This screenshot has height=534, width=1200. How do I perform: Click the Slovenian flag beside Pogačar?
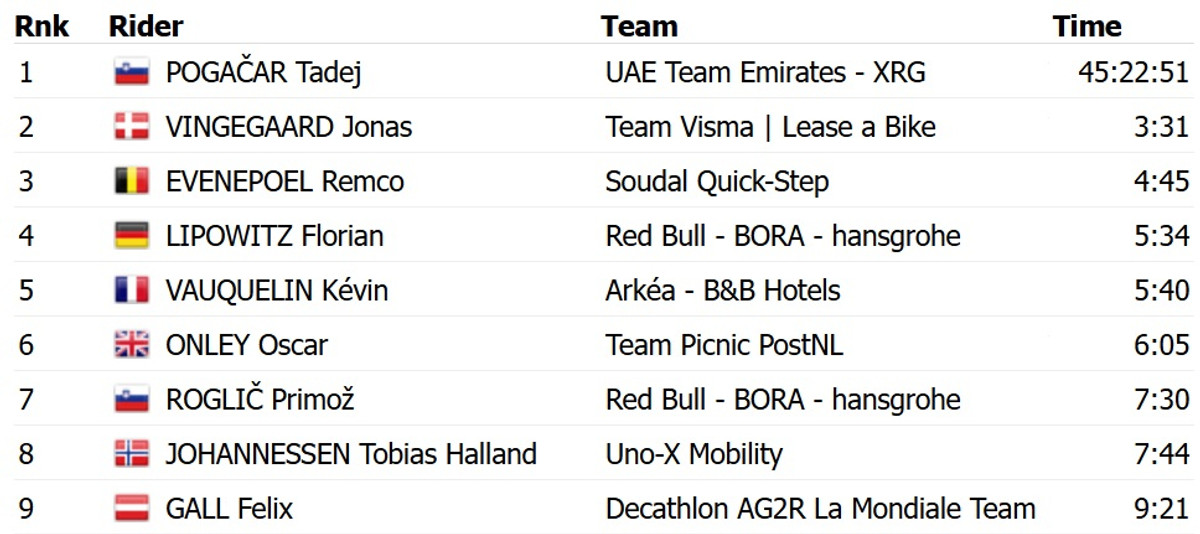tap(132, 73)
